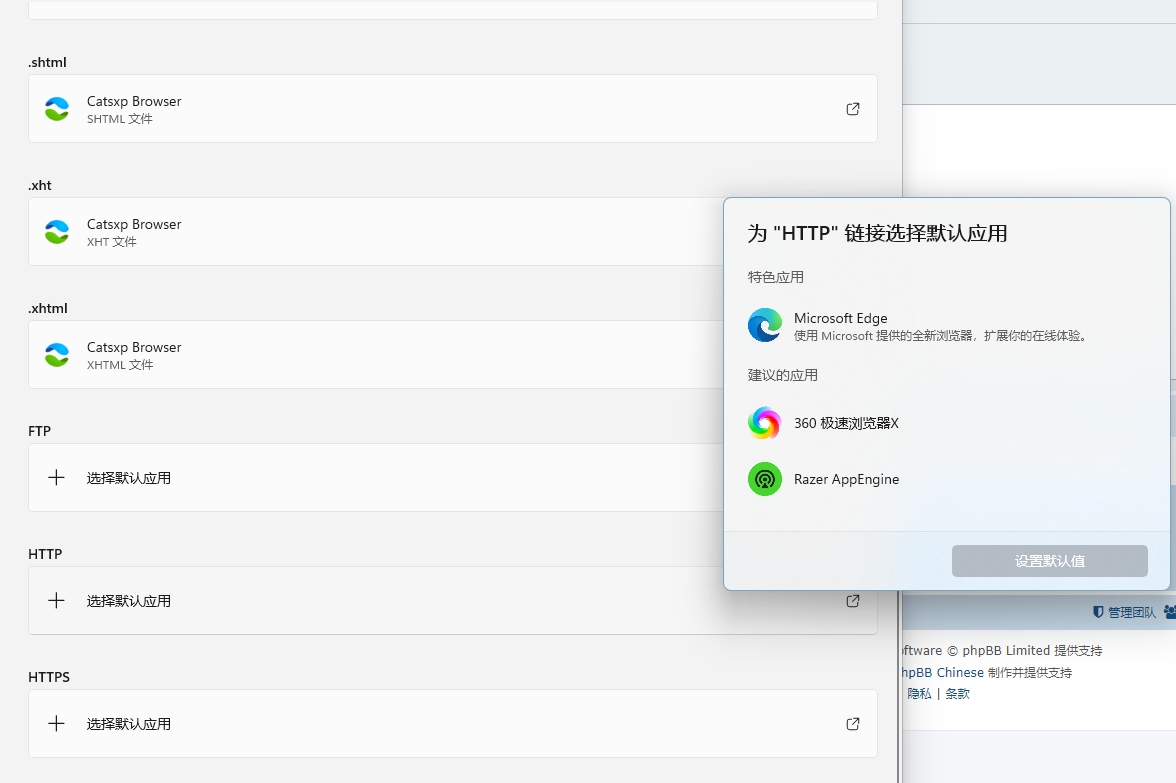Open 条款 link in footer
This screenshot has height=783, width=1176.
click(x=957, y=694)
